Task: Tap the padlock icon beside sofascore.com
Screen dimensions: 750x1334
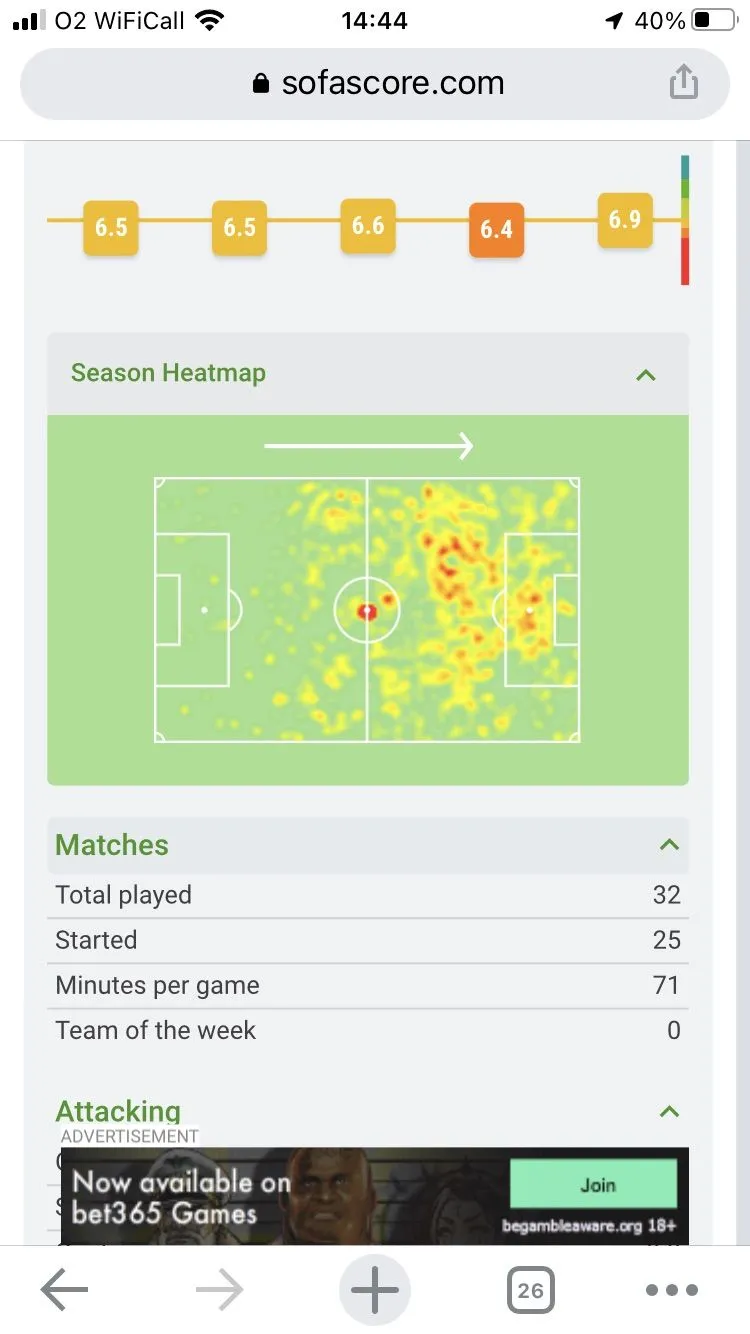Action: tap(262, 84)
